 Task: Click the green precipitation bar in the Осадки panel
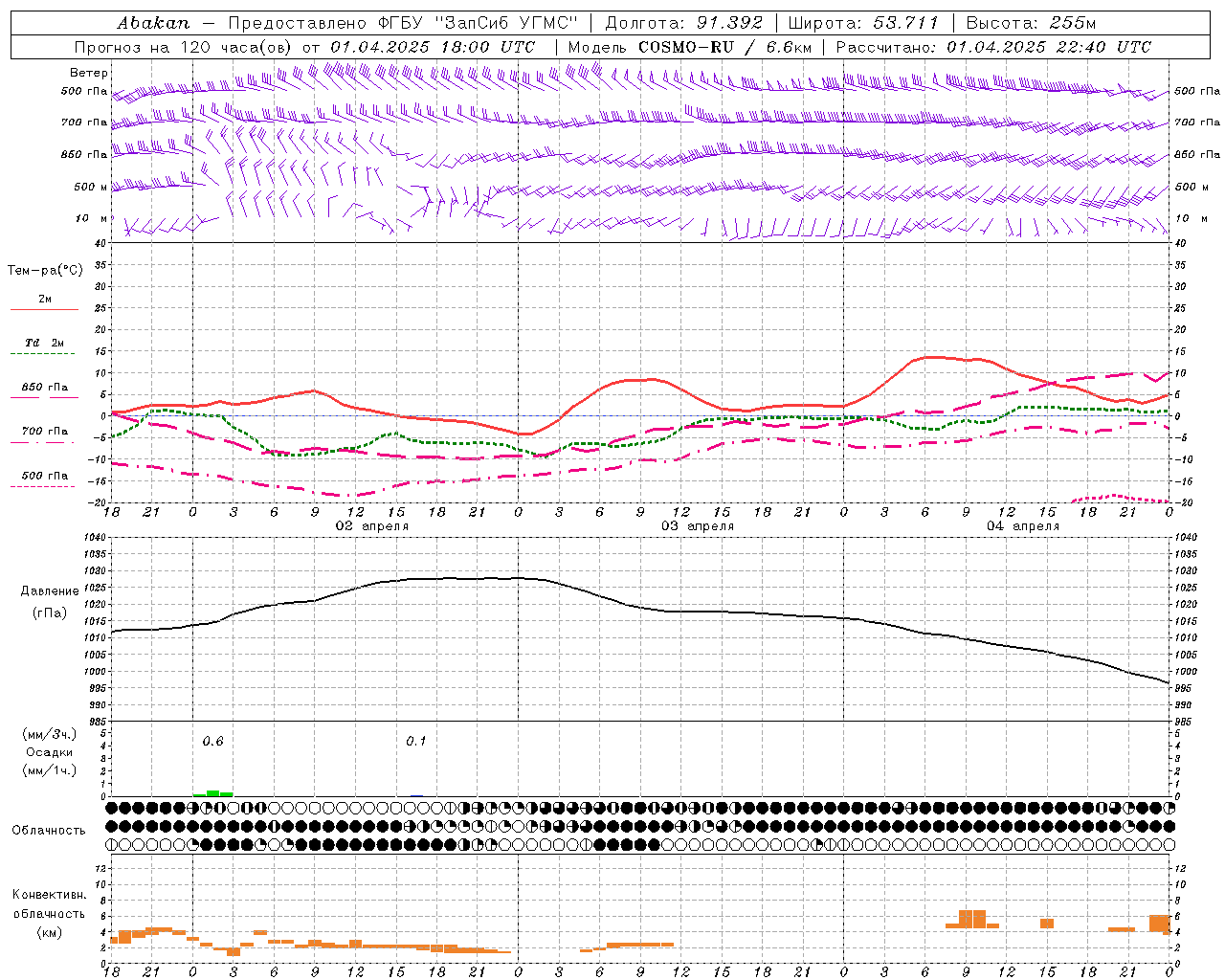[213, 793]
